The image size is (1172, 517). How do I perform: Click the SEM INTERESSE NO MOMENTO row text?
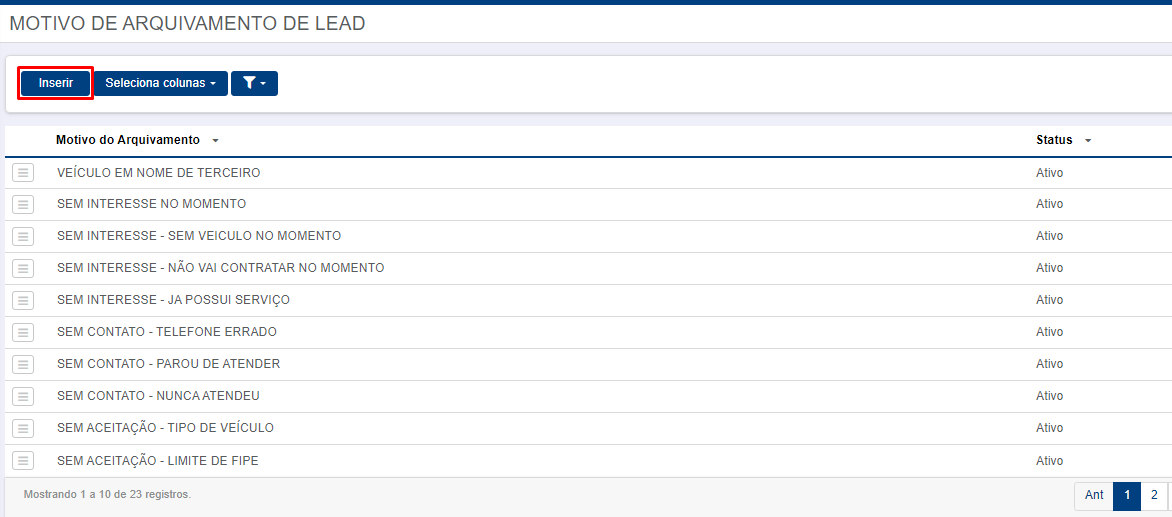(x=151, y=204)
